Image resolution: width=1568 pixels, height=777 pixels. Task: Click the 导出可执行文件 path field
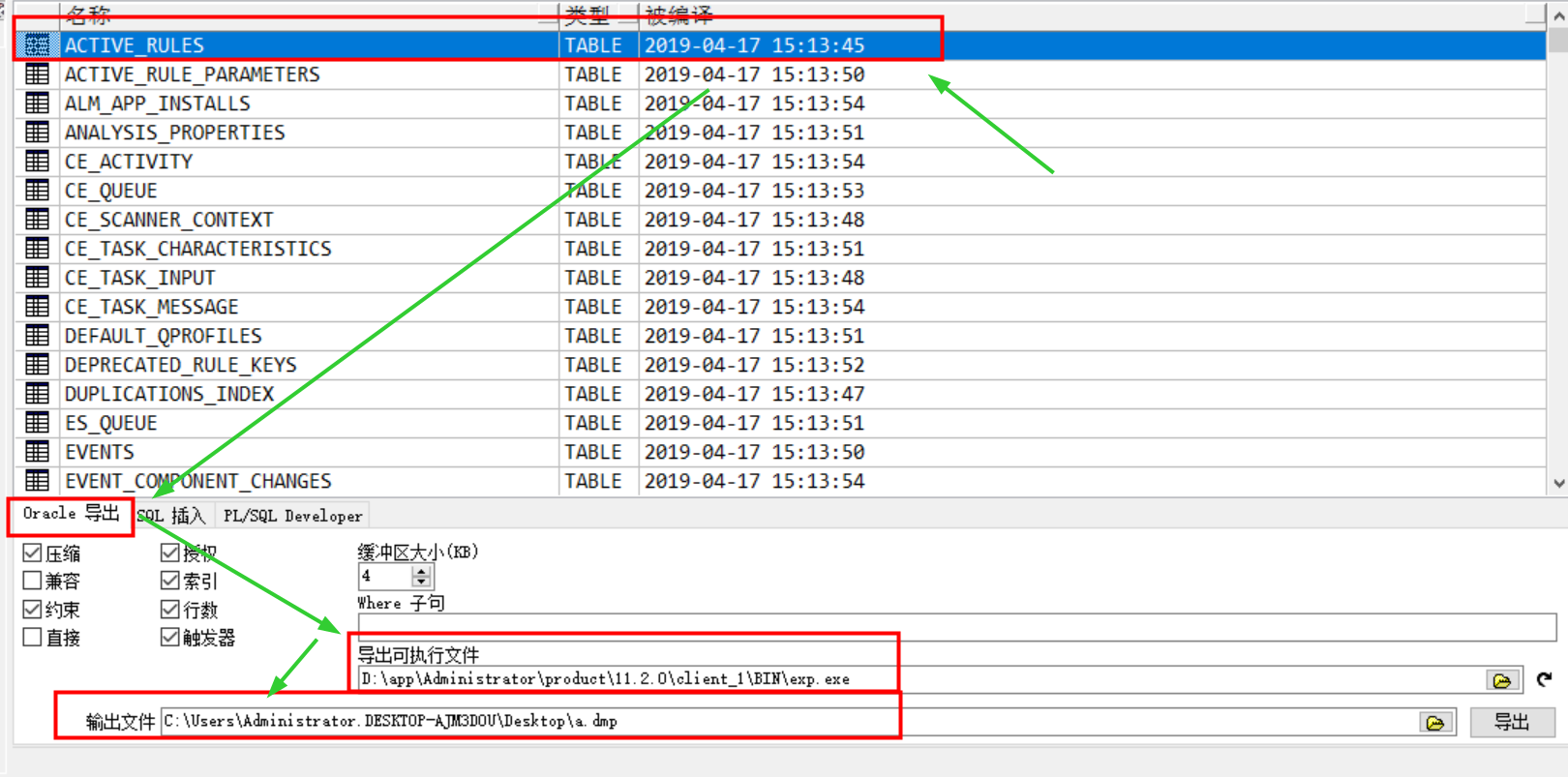(x=920, y=679)
